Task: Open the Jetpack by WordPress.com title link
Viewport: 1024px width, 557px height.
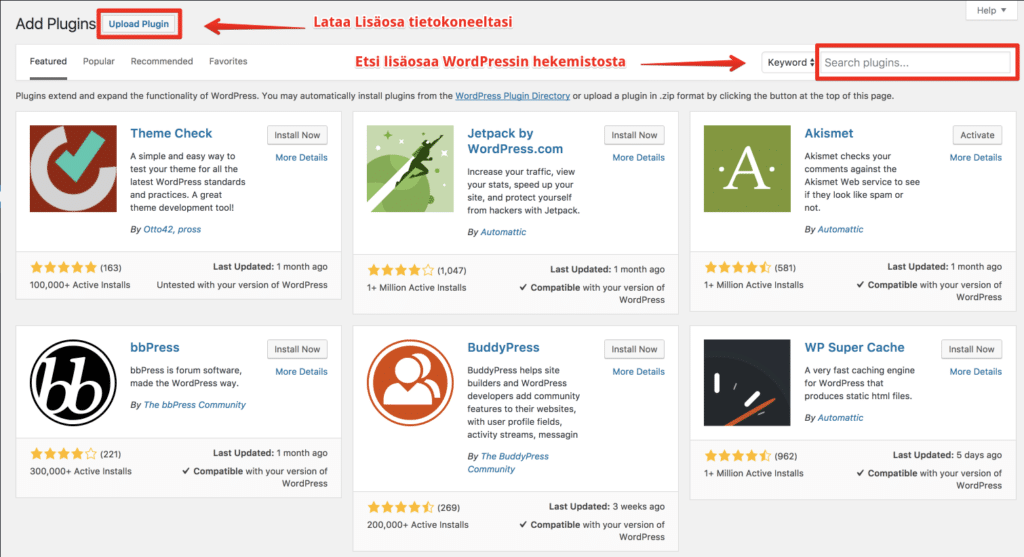Action: click(x=515, y=141)
